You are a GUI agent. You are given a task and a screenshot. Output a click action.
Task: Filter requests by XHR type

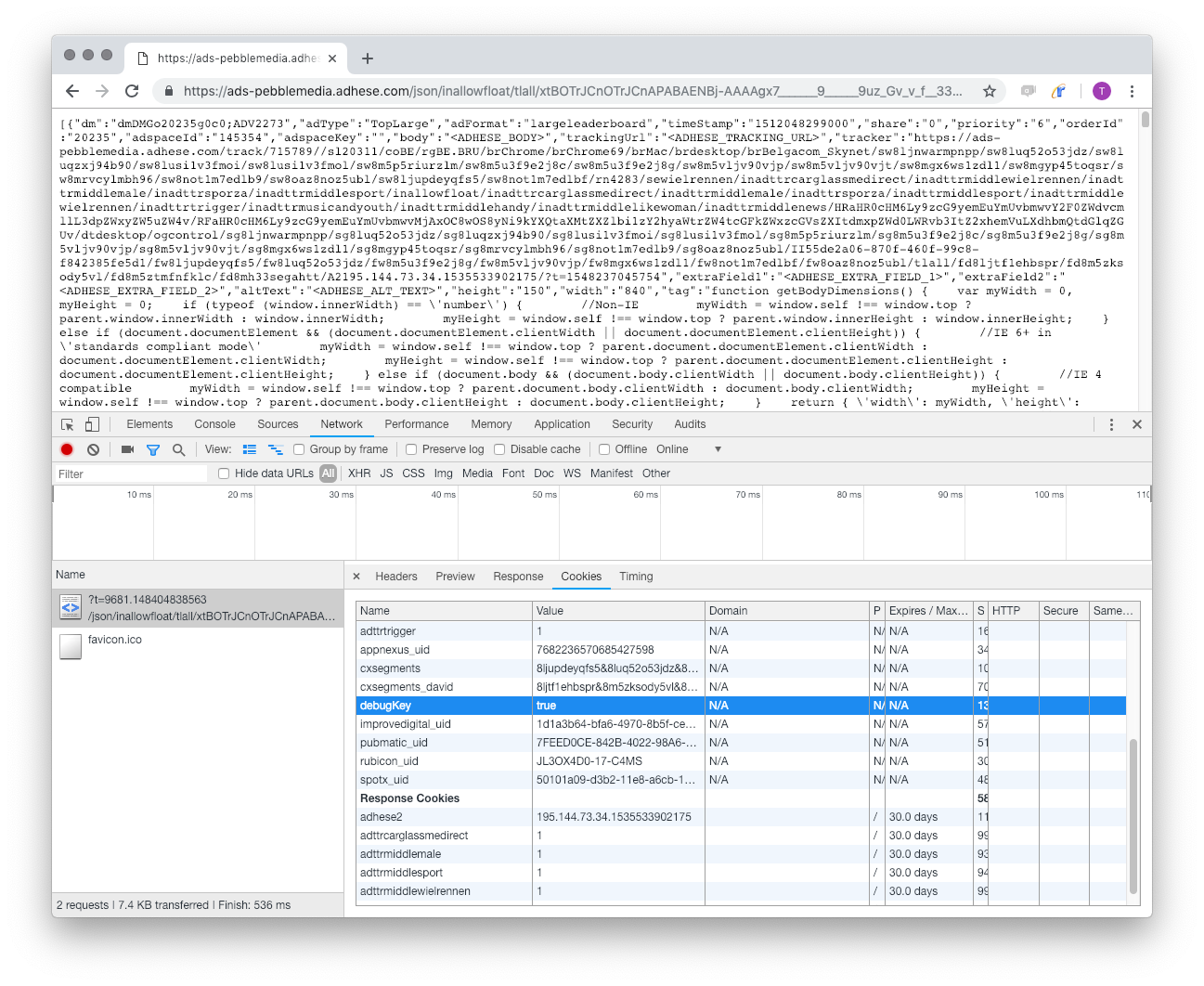359,474
